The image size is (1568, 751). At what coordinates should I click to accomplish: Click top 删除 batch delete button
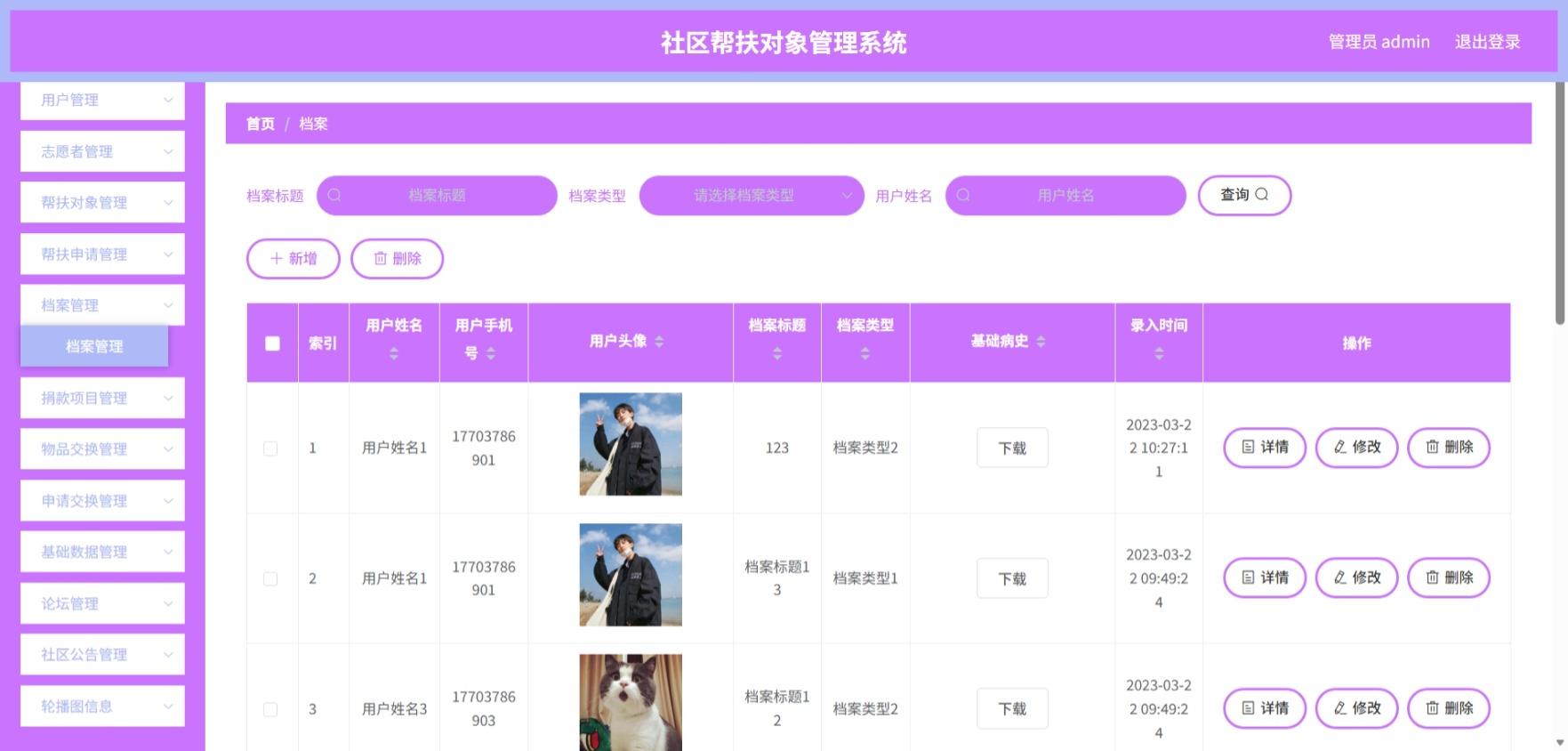click(x=397, y=258)
